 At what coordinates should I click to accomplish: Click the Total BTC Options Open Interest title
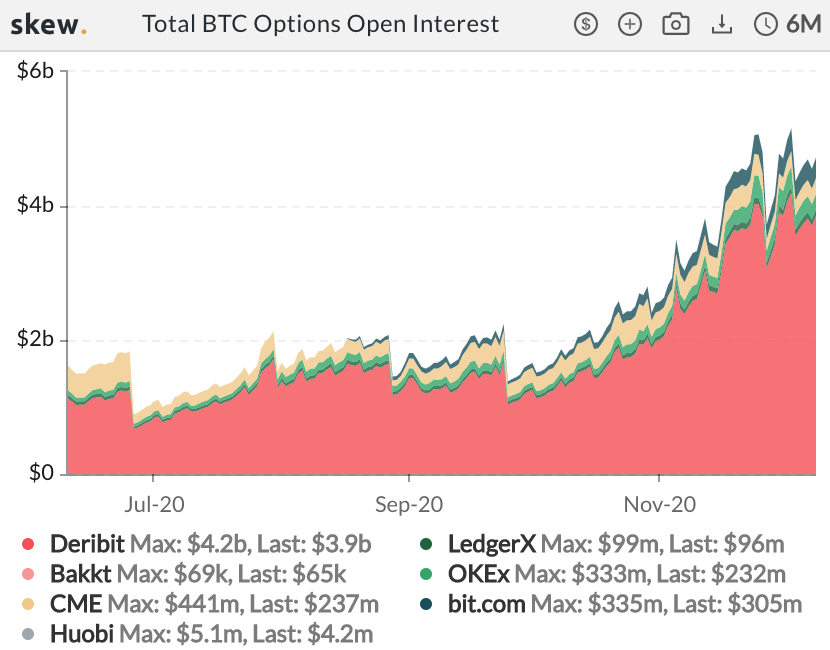point(320,24)
